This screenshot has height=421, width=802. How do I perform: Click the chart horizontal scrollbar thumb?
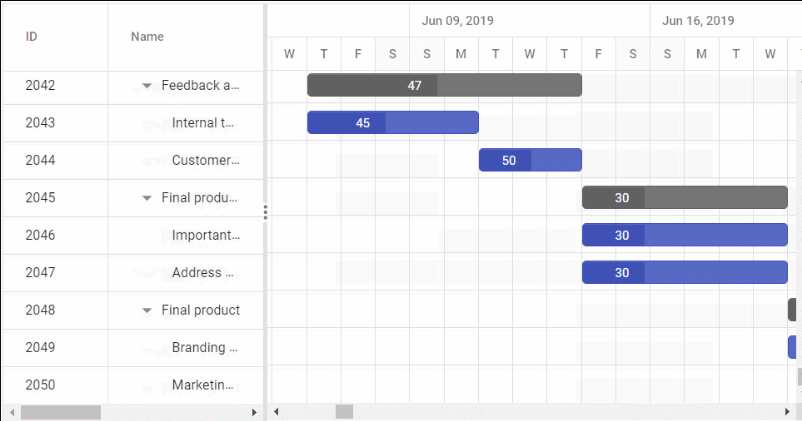point(344,412)
